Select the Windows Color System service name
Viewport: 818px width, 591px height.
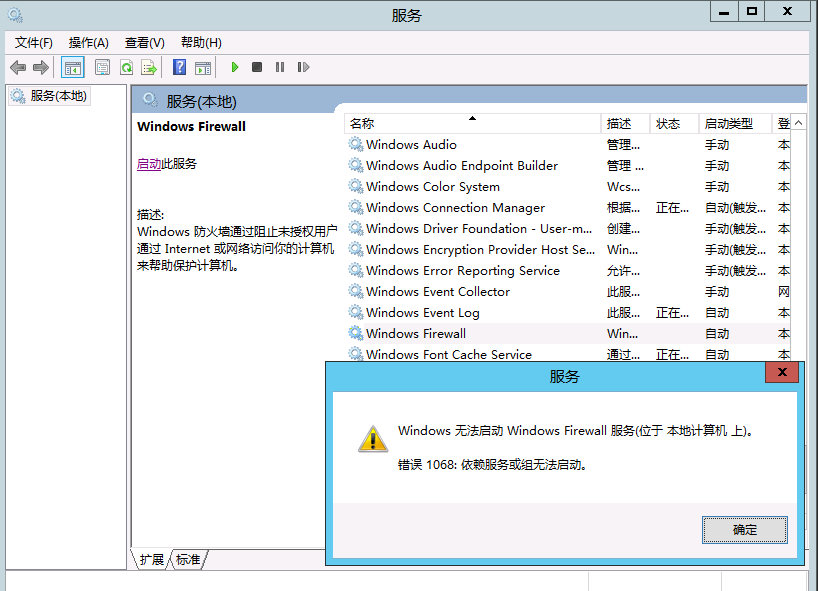[432, 186]
